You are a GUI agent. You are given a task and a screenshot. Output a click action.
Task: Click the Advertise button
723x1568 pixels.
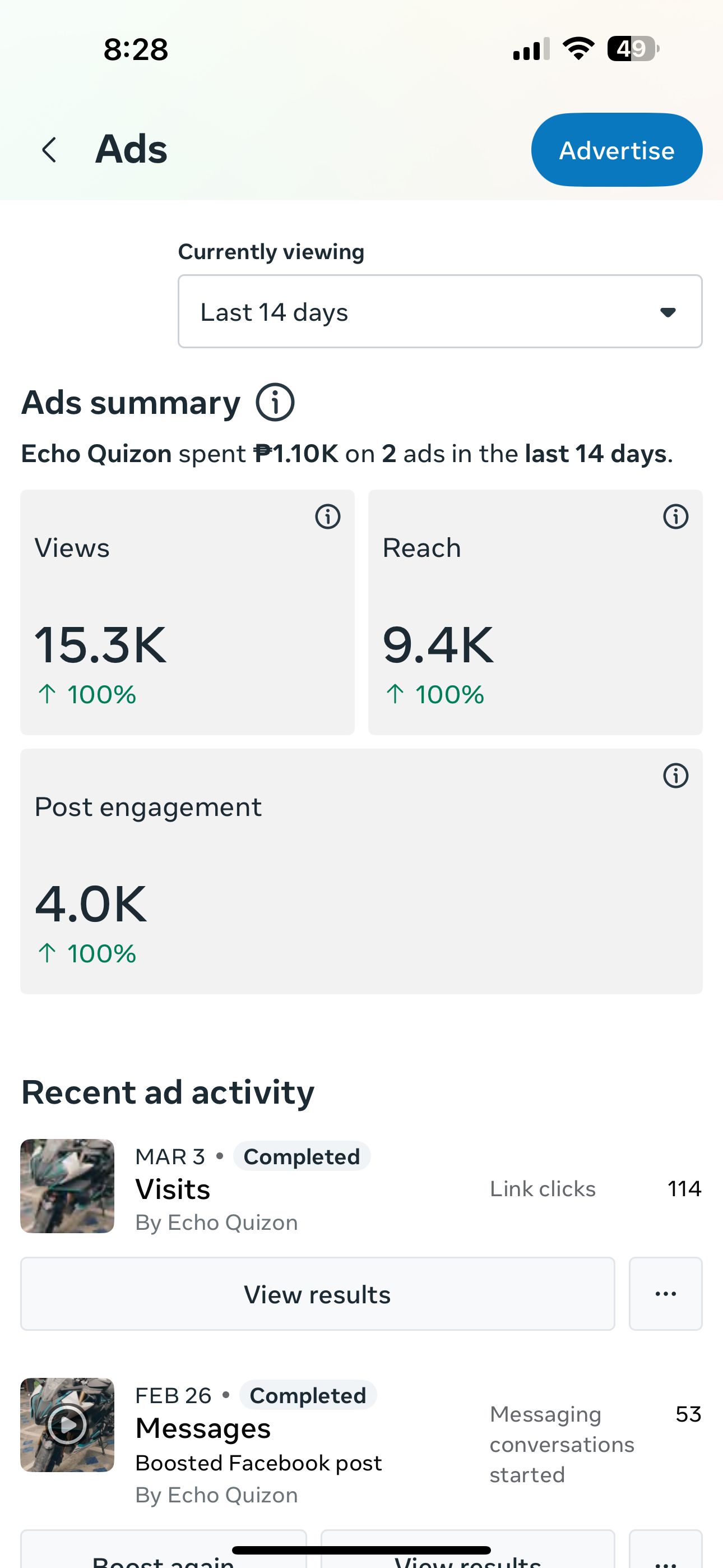click(617, 150)
